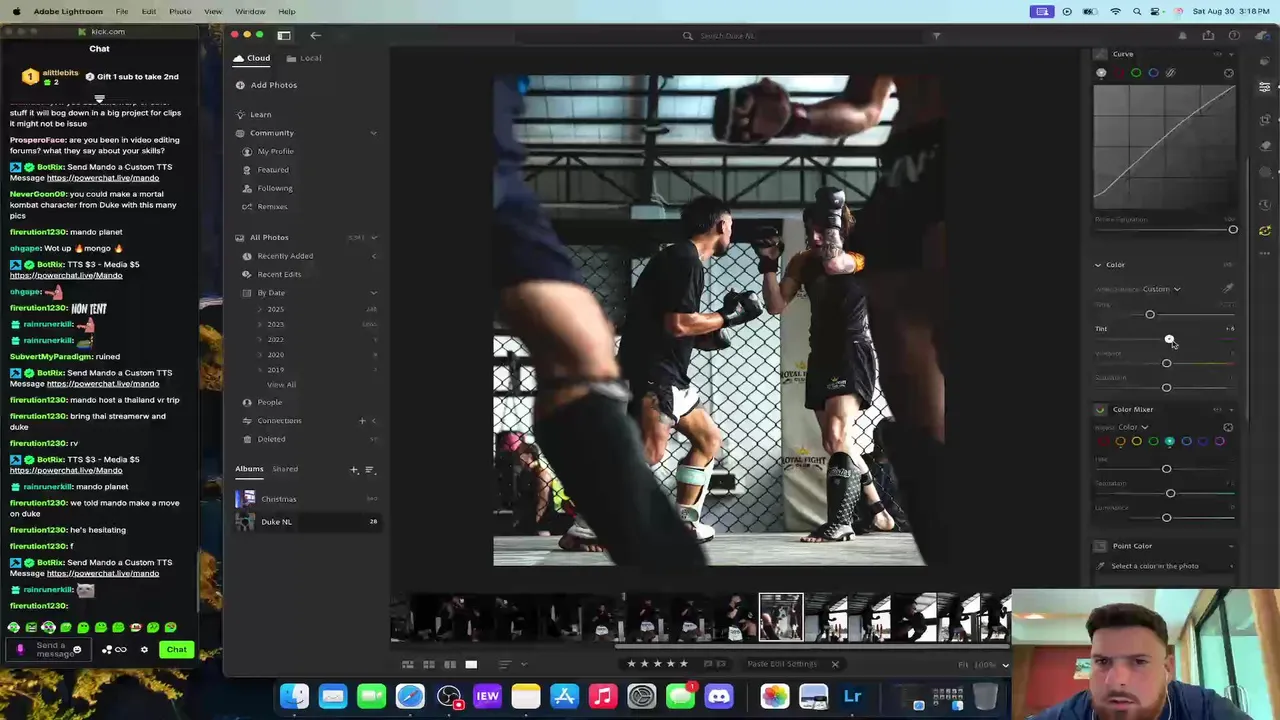Open the Photo menu in menu bar
This screenshot has width=1280, height=720.
coord(180,11)
